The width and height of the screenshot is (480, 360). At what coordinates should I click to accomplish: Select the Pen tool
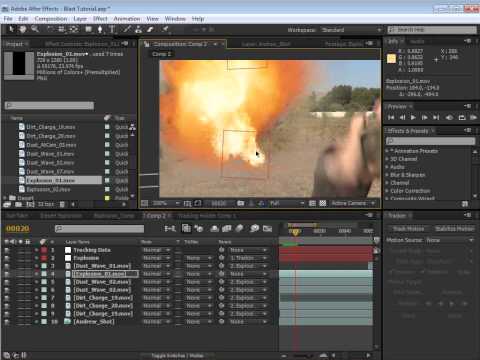coord(100,29)
